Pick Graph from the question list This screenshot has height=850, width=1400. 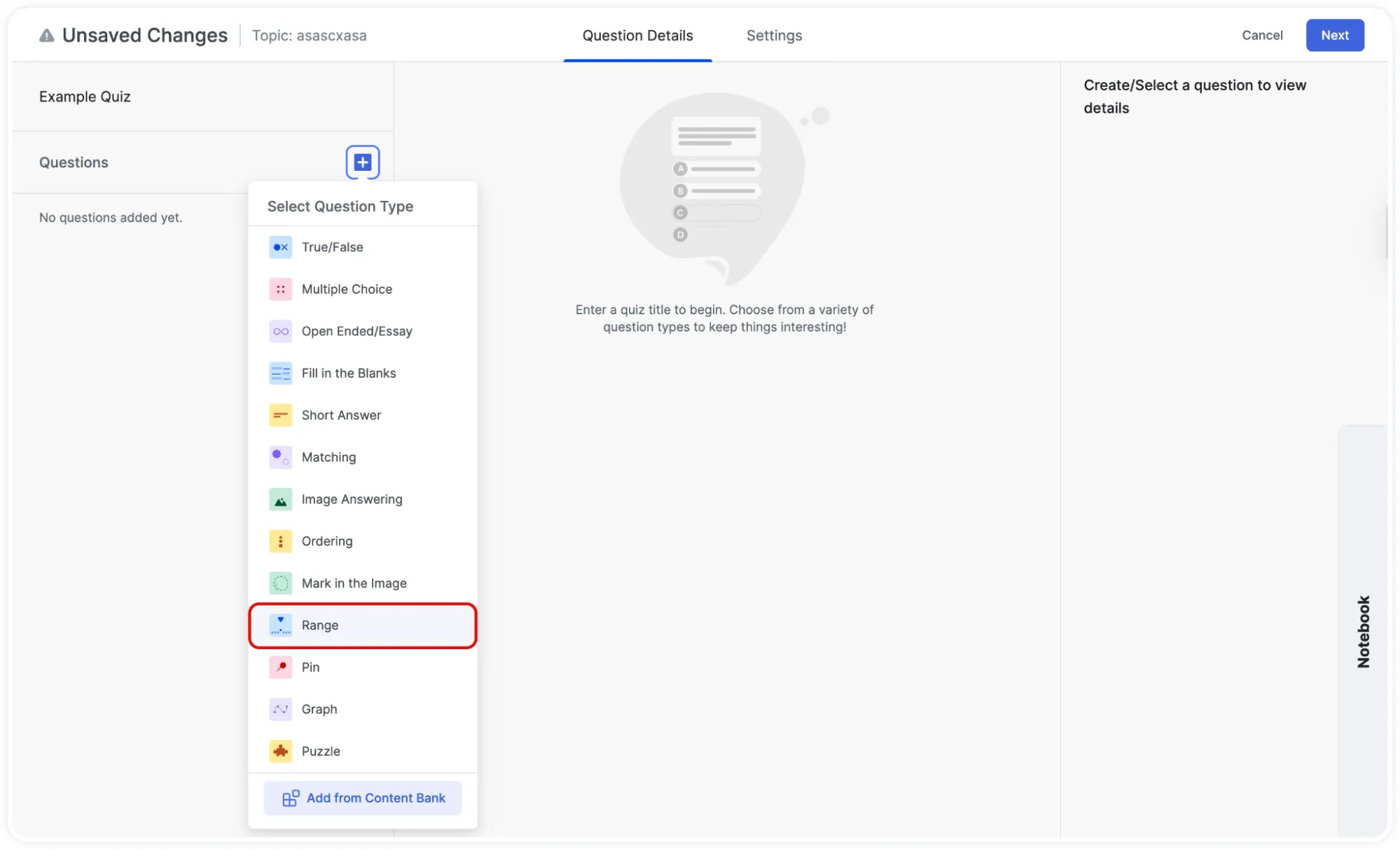point(363,709)
